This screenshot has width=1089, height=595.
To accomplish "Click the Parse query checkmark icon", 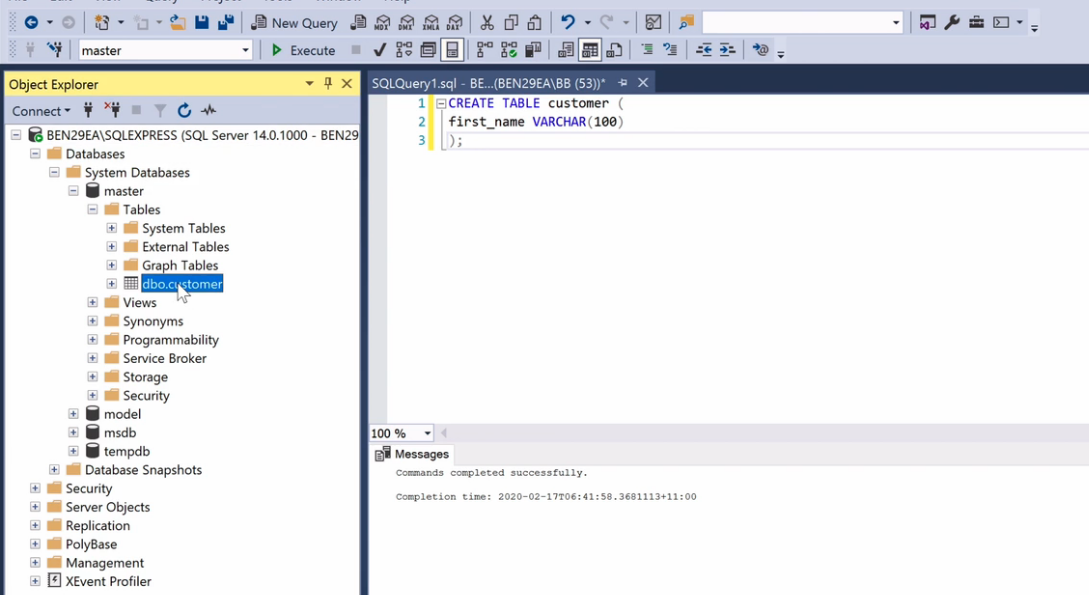I will click(x=380, y=50).
